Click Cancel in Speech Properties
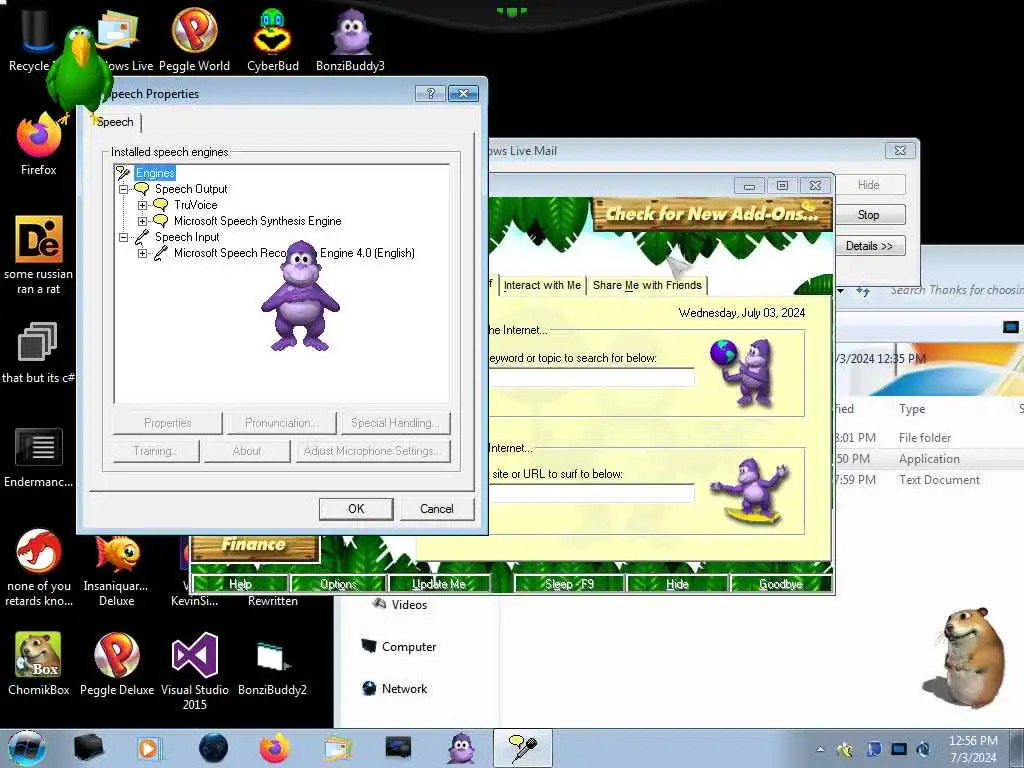This screenshot has width=1024, height=768. pos(437,509)
